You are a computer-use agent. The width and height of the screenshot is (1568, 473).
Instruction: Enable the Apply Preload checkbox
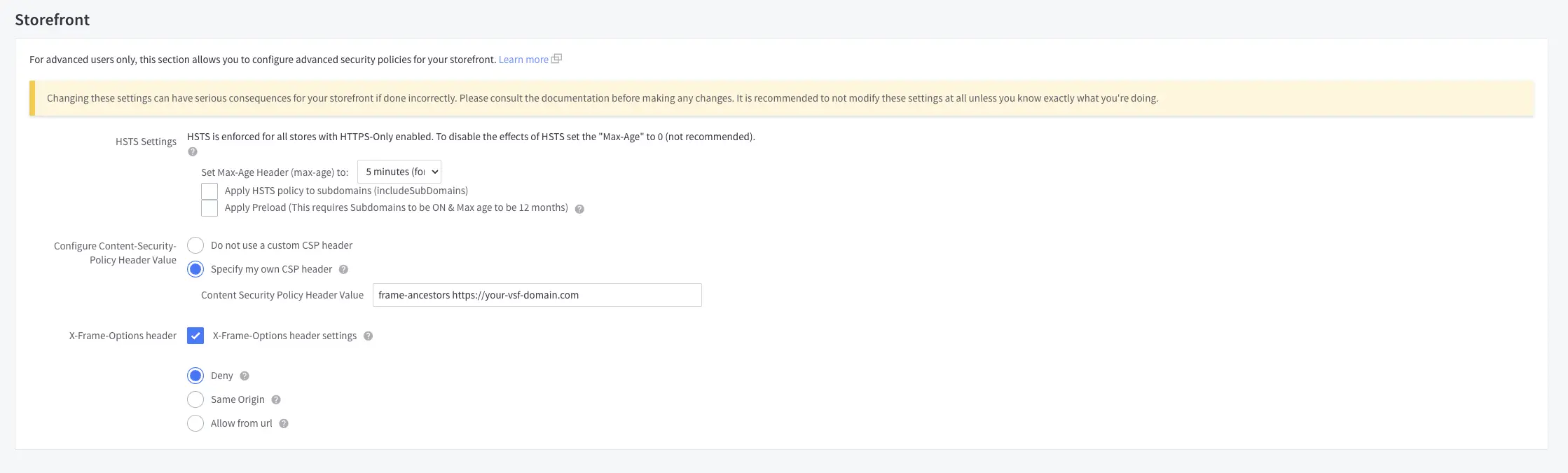click(209, 208)
